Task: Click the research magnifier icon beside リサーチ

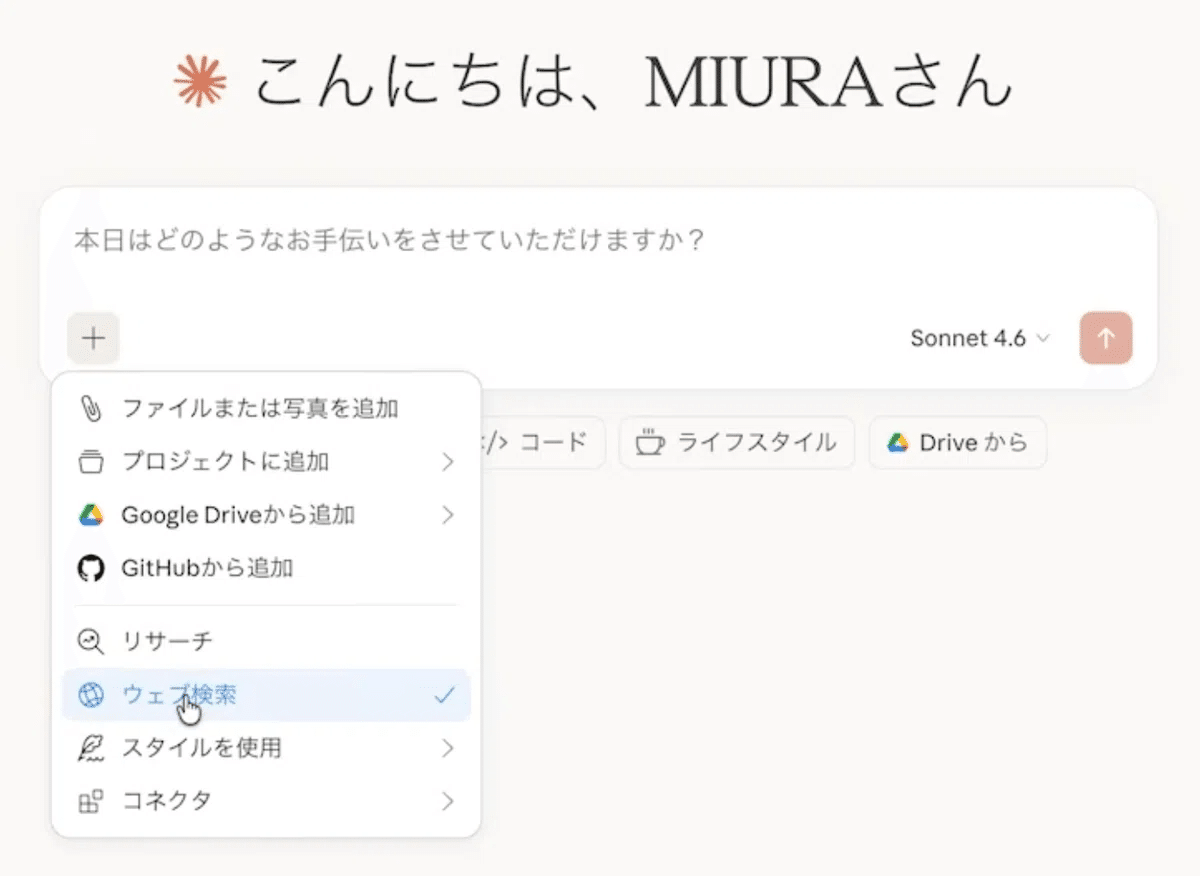Action: coord(91,641)
